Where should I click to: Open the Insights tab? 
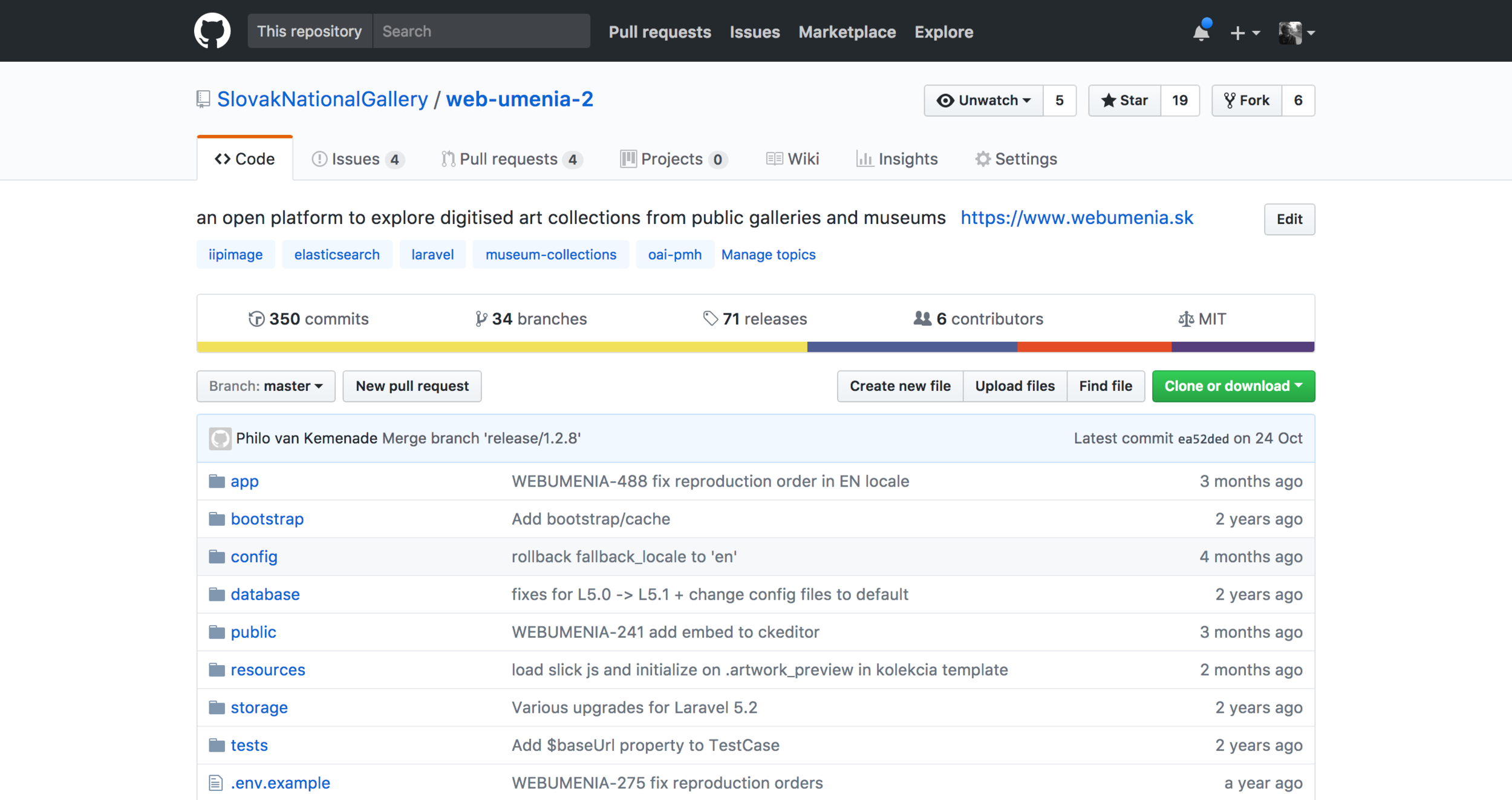pyautogui.click(x=898, y=159)
